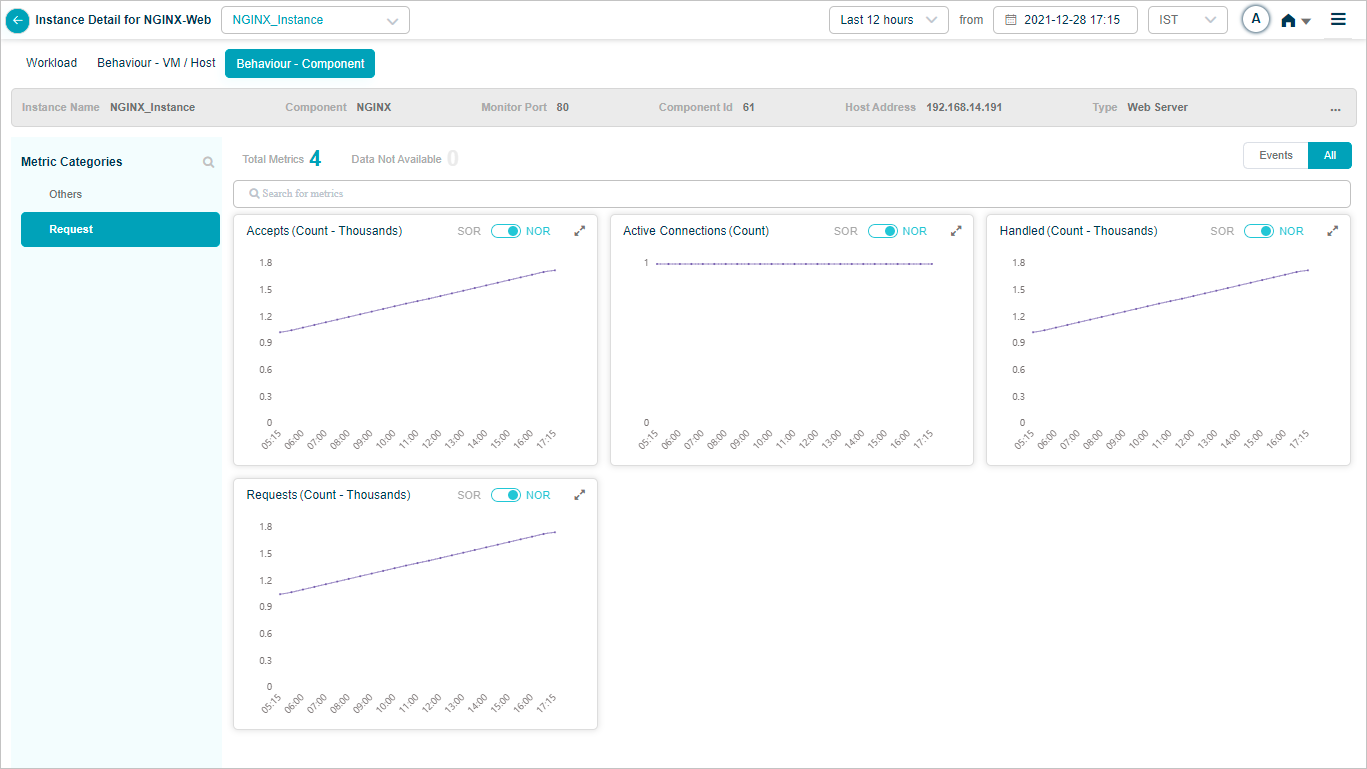
Task: Switch to Behaviour - VM / Host tab
Action: click(x=156, y=63)
